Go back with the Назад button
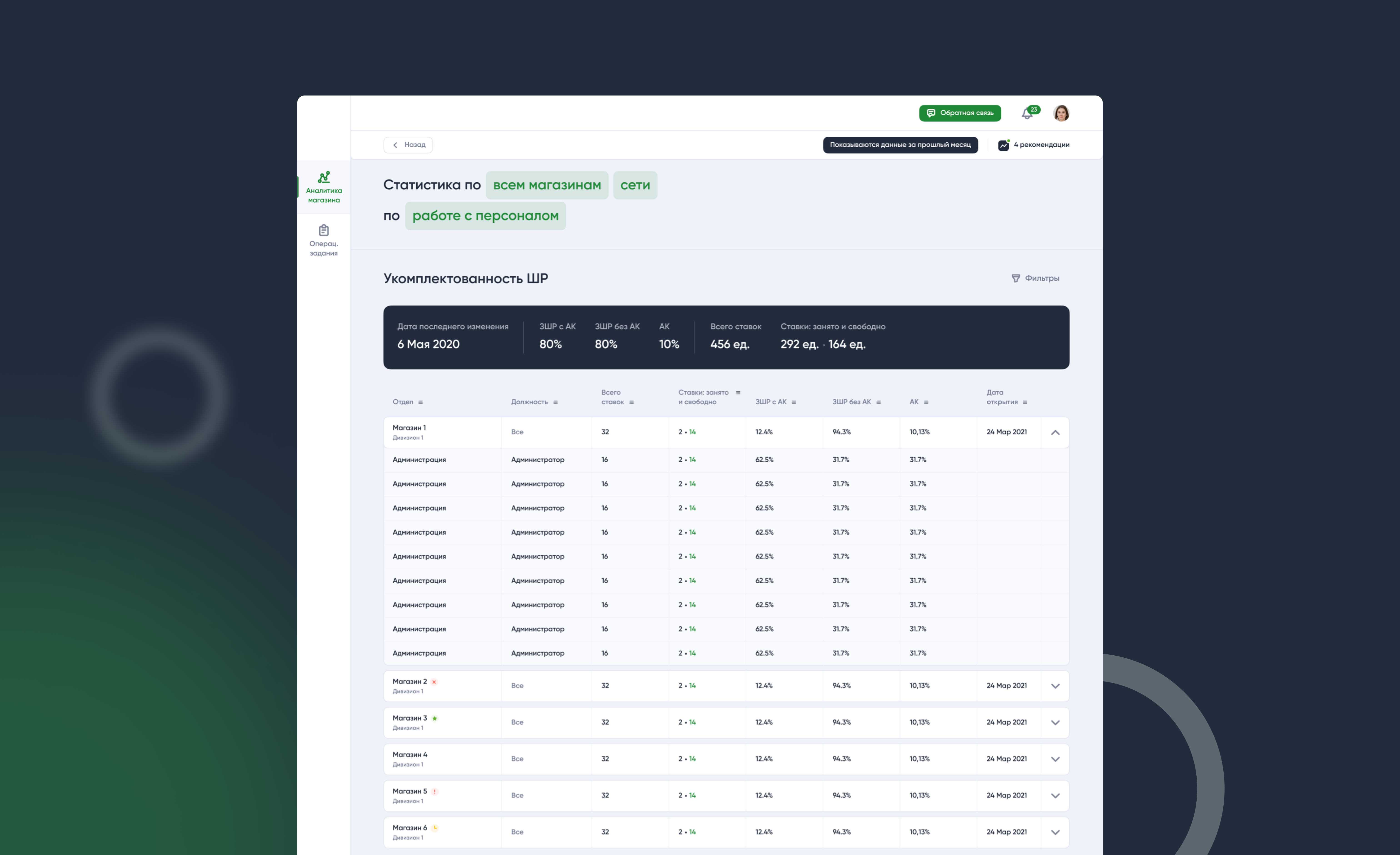 [408, 145]
